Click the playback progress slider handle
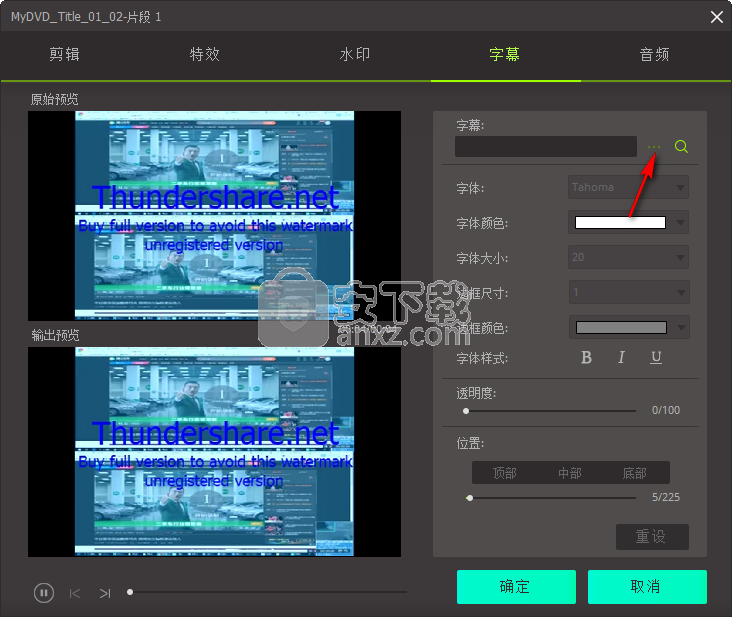732x617 pixels. 130,592
